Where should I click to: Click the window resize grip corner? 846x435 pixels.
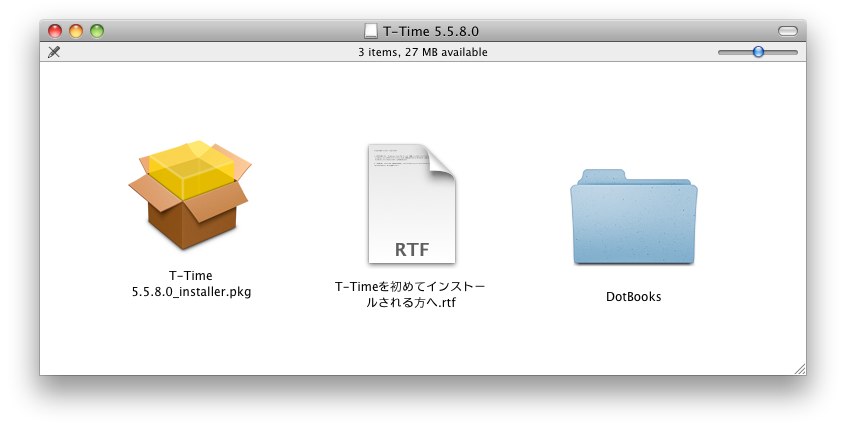tap(800, 369)
